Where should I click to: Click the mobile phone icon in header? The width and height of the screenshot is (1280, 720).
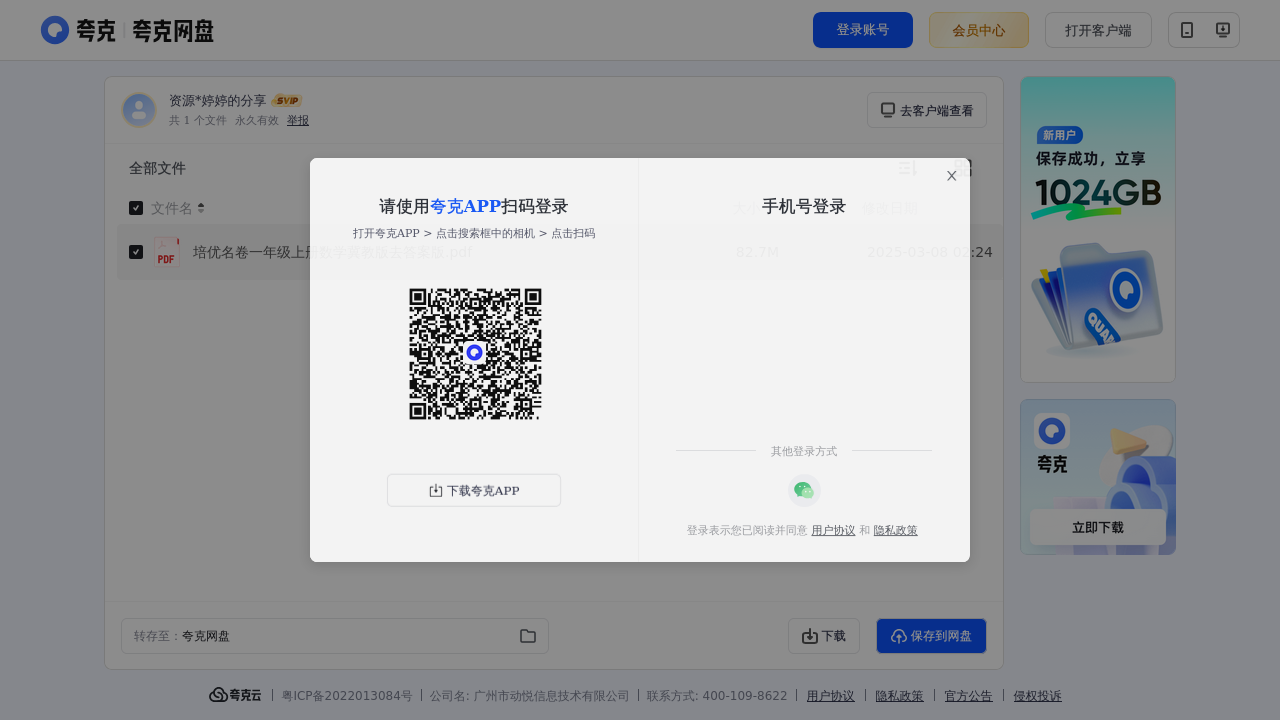tap(1187, 30)
